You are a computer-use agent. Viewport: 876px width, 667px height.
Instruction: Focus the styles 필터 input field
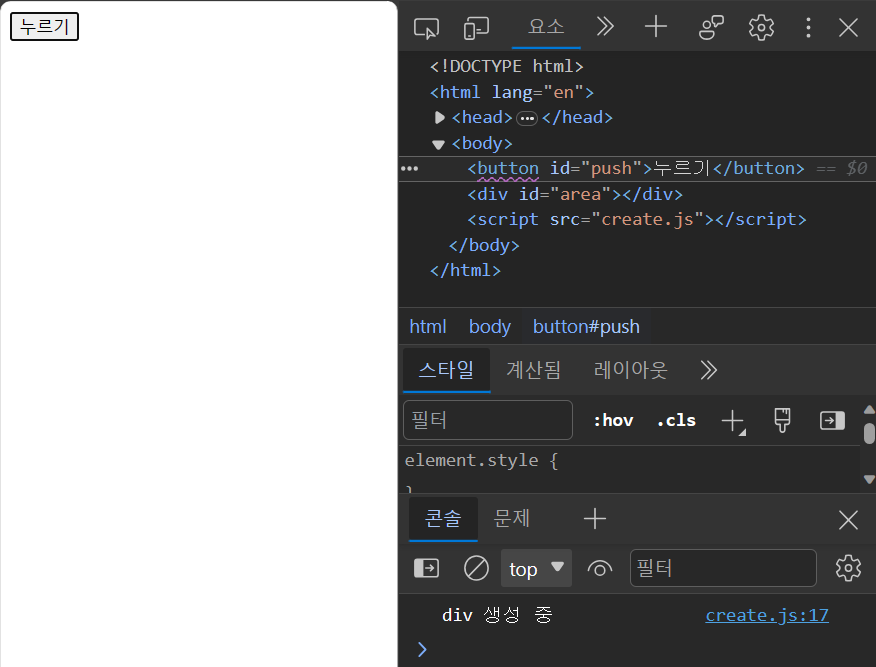488,420
